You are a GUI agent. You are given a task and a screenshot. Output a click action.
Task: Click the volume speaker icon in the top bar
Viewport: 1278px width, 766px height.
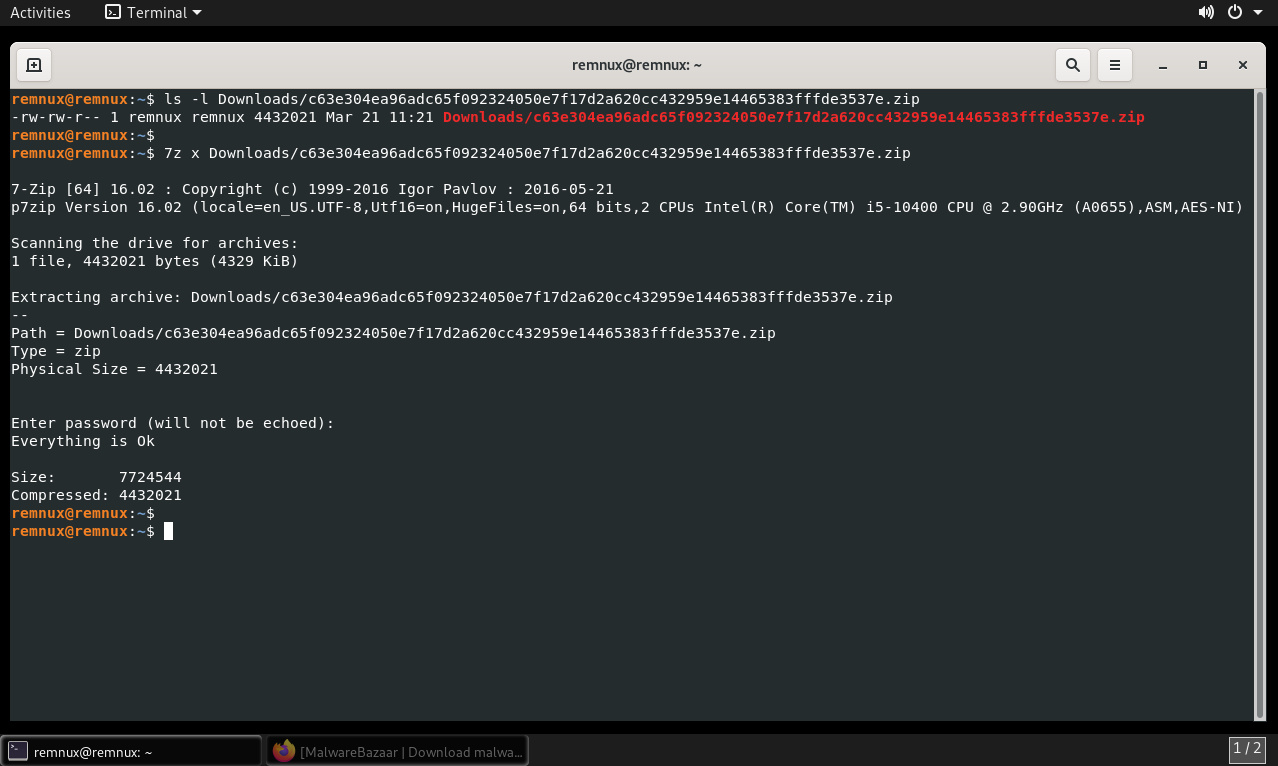(x=1207, y=12)
